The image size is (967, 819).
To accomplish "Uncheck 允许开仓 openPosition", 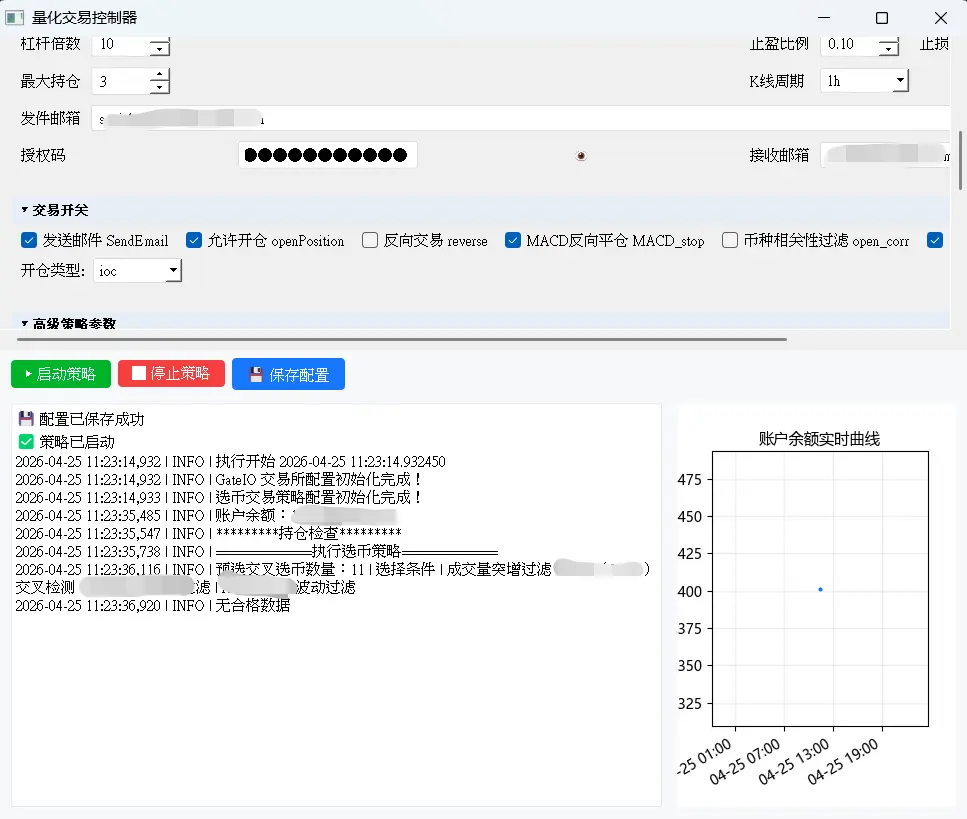I will [x=194, y=241].
